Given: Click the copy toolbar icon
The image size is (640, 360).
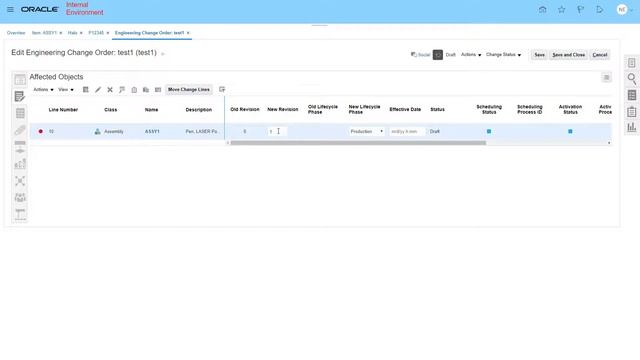Looking at the screenshot, I should click(146, 89).
